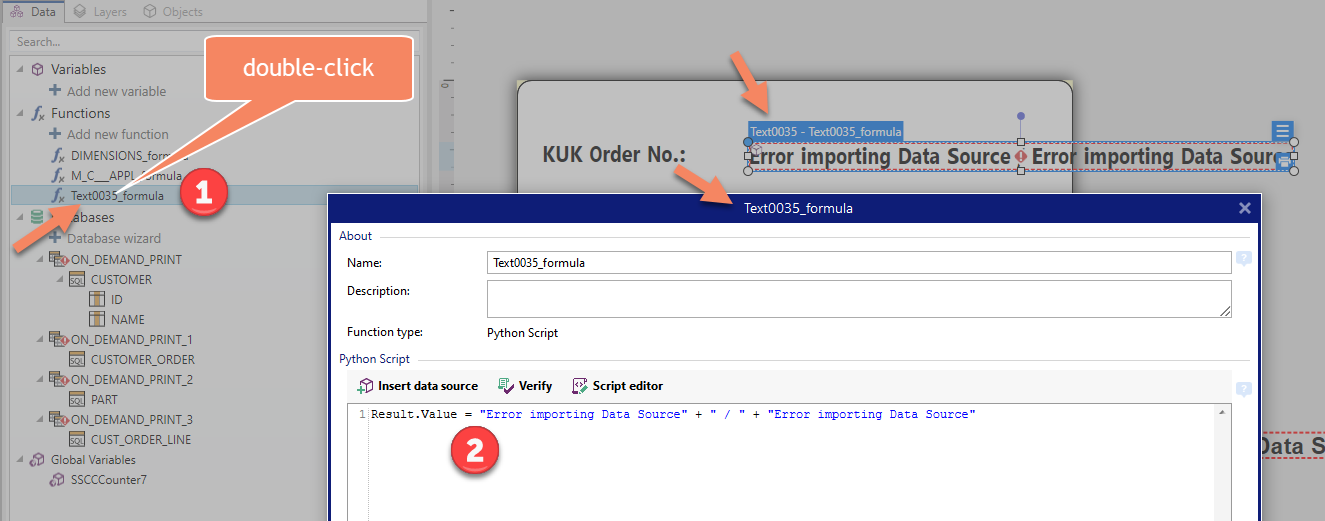Click the SSCCCounter7 variable icon

59,479
